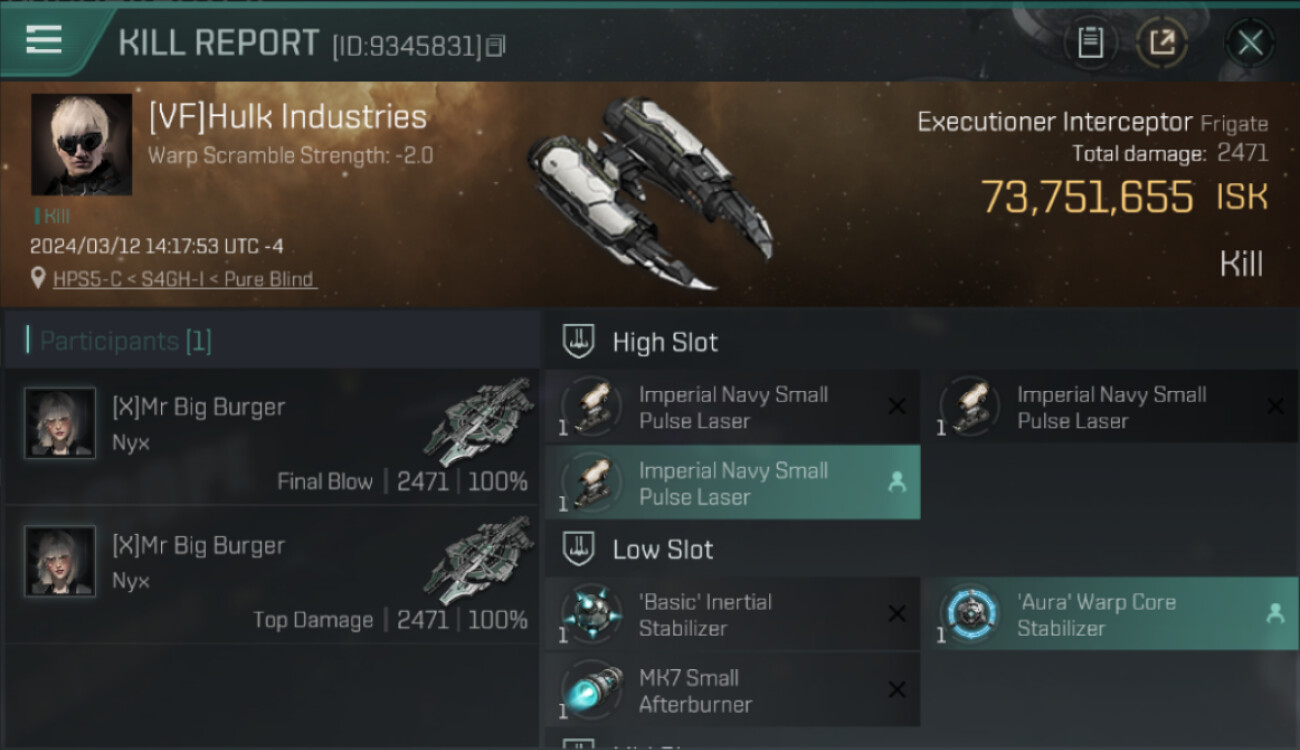The height and width of the screenshot is (750, 1300).
Task: Click the Nyx ship icon for top damage
Action: point(478,559)
